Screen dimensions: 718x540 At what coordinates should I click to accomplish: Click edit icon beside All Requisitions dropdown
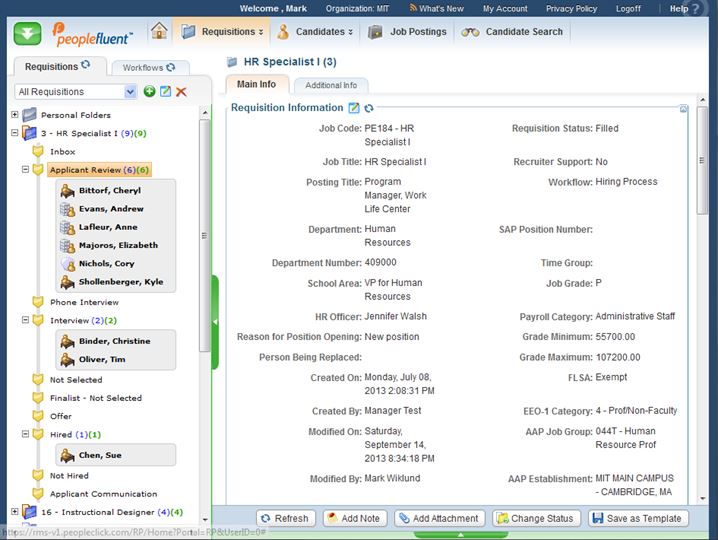pyautogui.click(x=165, y=92)
